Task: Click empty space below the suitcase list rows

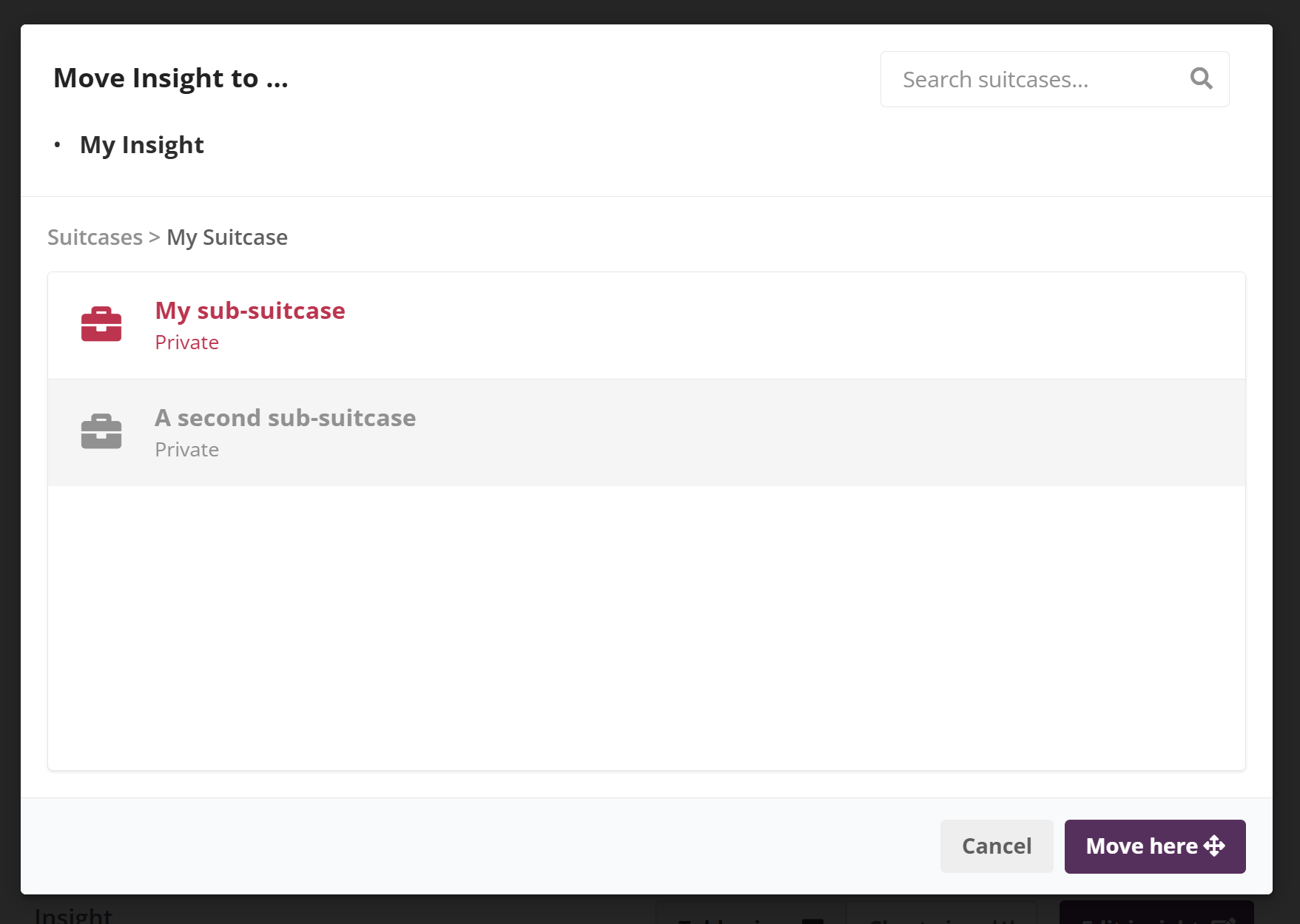Action: pyautogui.click(x=646, y=627)
